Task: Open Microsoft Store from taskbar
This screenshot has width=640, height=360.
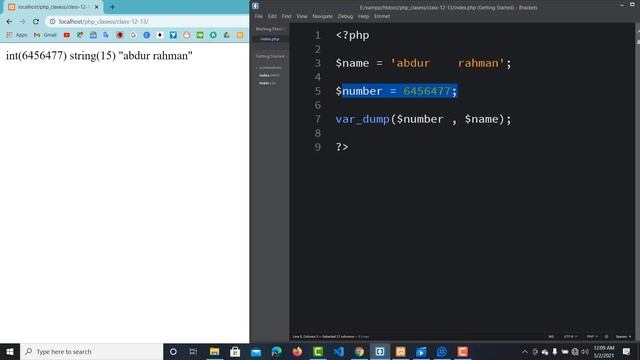Action: click(x=235, y=352)
